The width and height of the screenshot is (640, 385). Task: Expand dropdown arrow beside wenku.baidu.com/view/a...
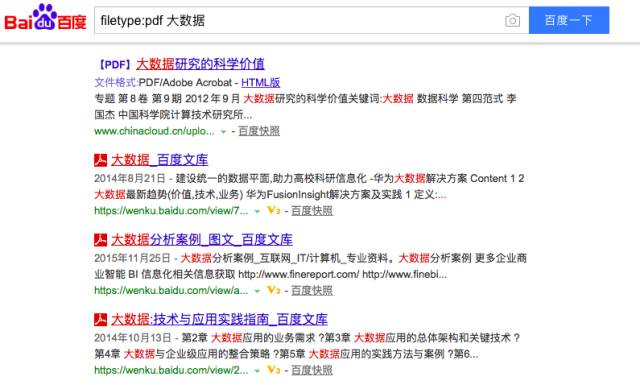257,291
